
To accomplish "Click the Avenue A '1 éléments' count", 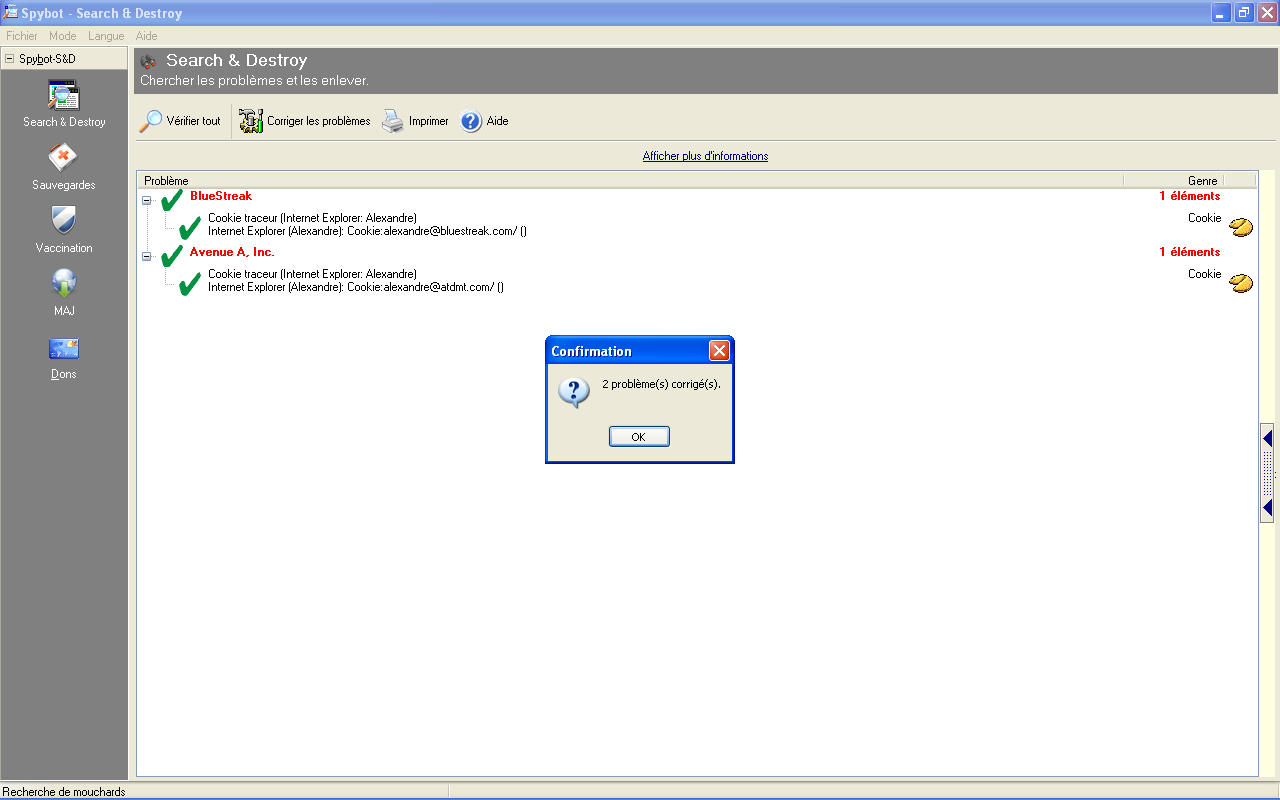I will (x=1190, y=252).
